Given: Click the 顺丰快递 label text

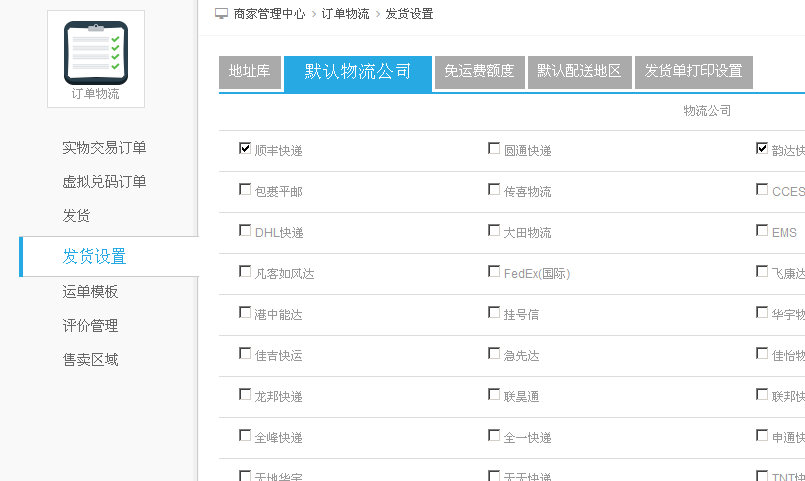Looking at the screenshot, I should [x=279, y=151].
